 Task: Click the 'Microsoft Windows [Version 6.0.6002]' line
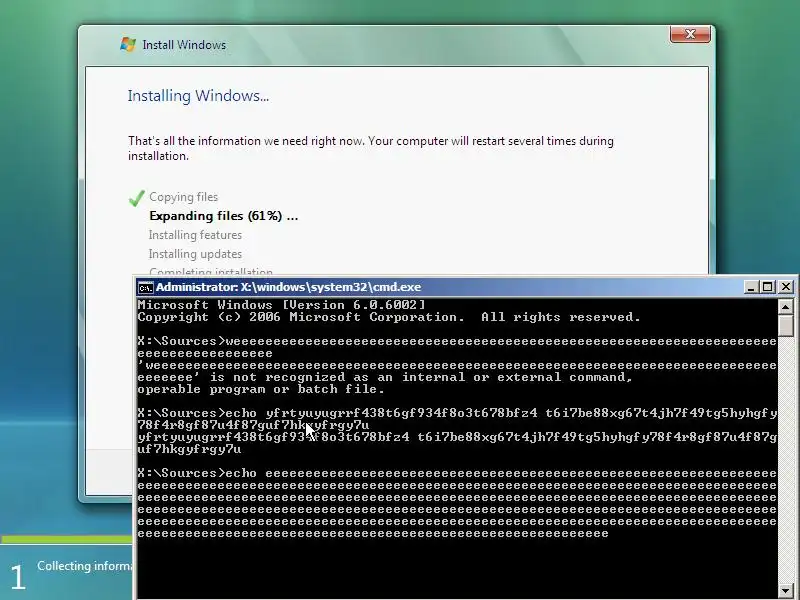pos(281,305)
